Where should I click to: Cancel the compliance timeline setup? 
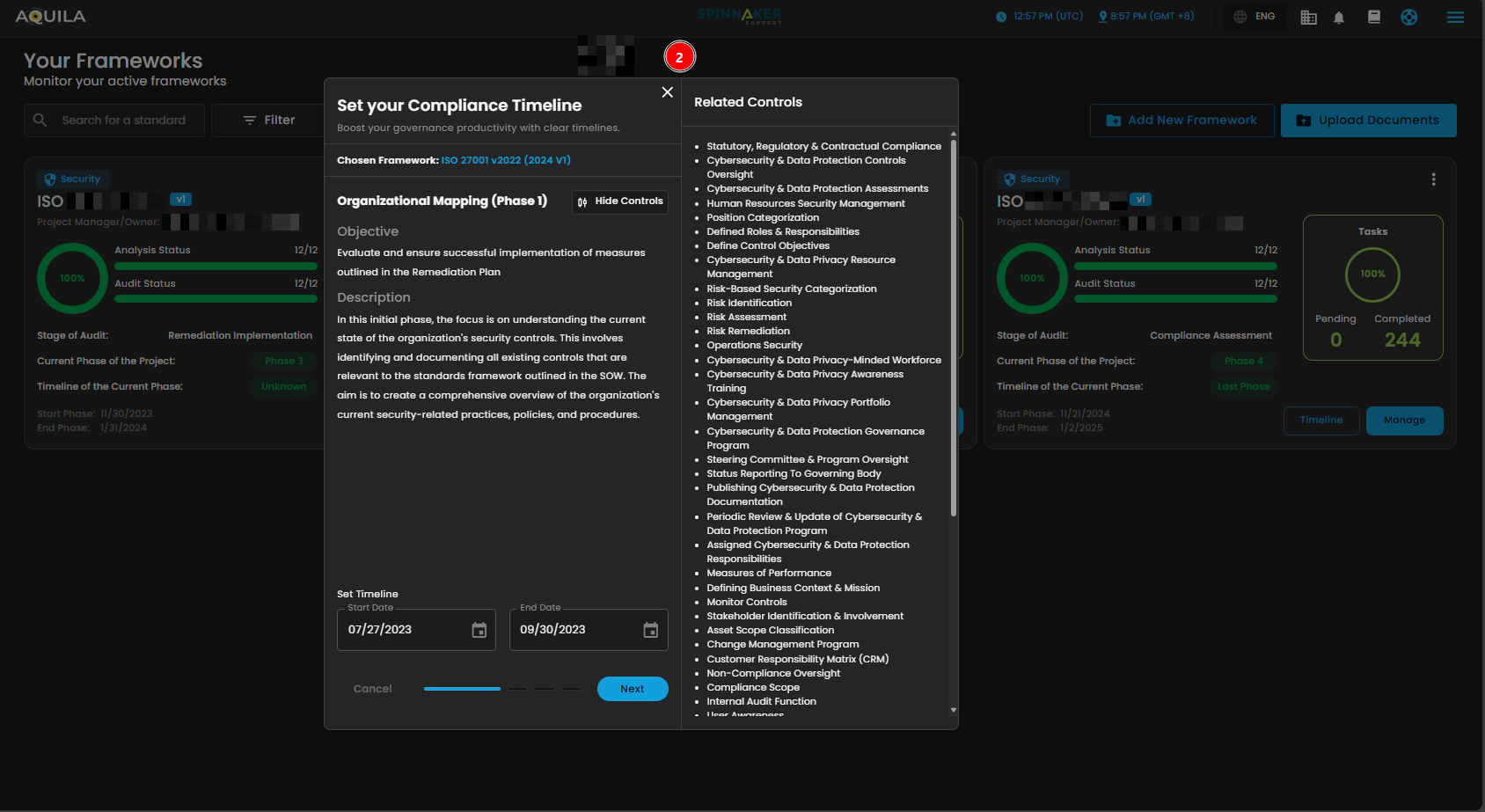tap(372, 689)
